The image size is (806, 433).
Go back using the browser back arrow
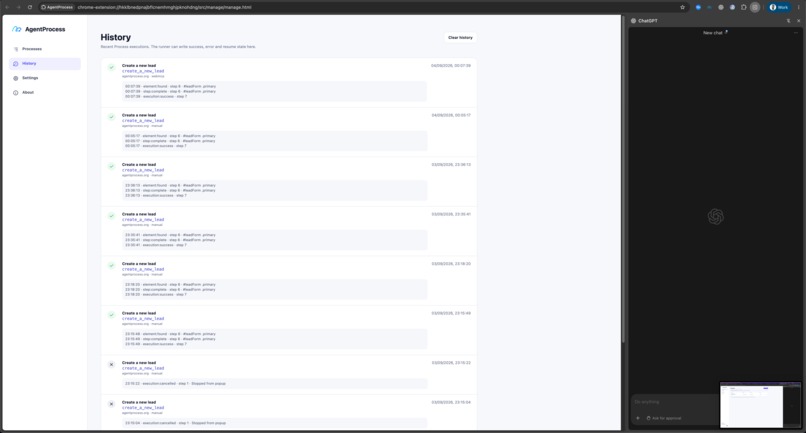[7, 7]
